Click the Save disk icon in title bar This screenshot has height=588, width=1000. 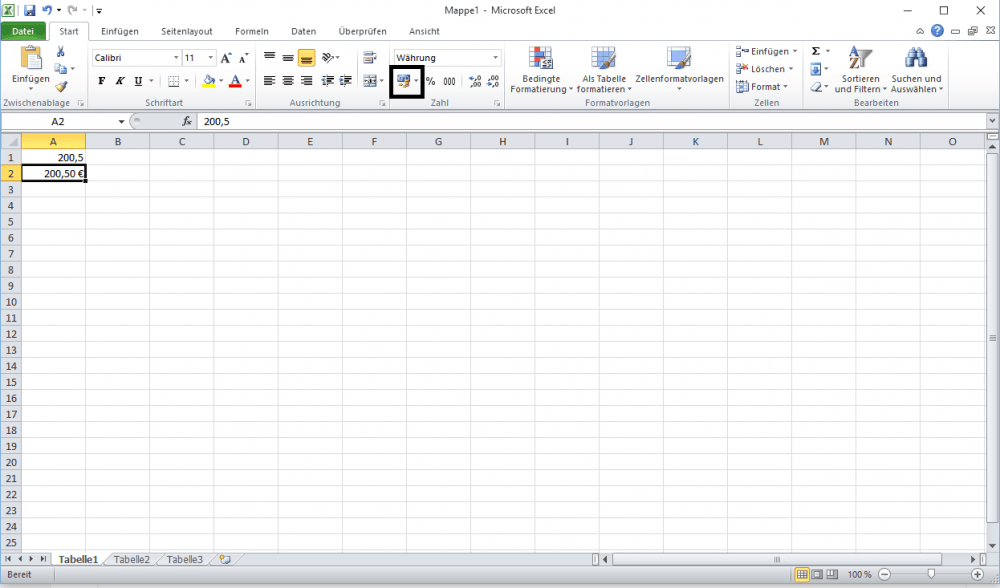coord(29,10)
